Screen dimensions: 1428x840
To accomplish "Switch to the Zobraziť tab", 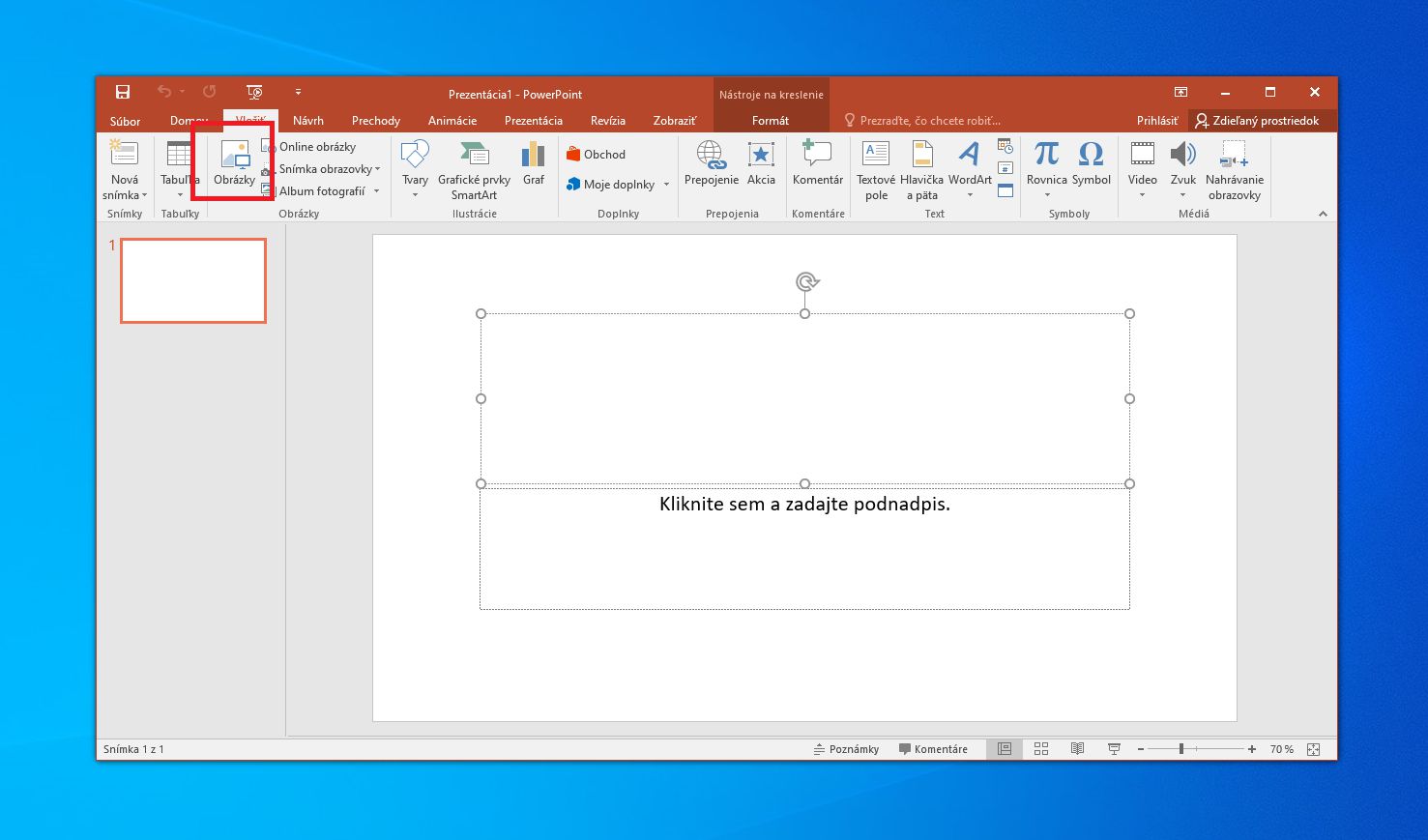I will [675, 121].
